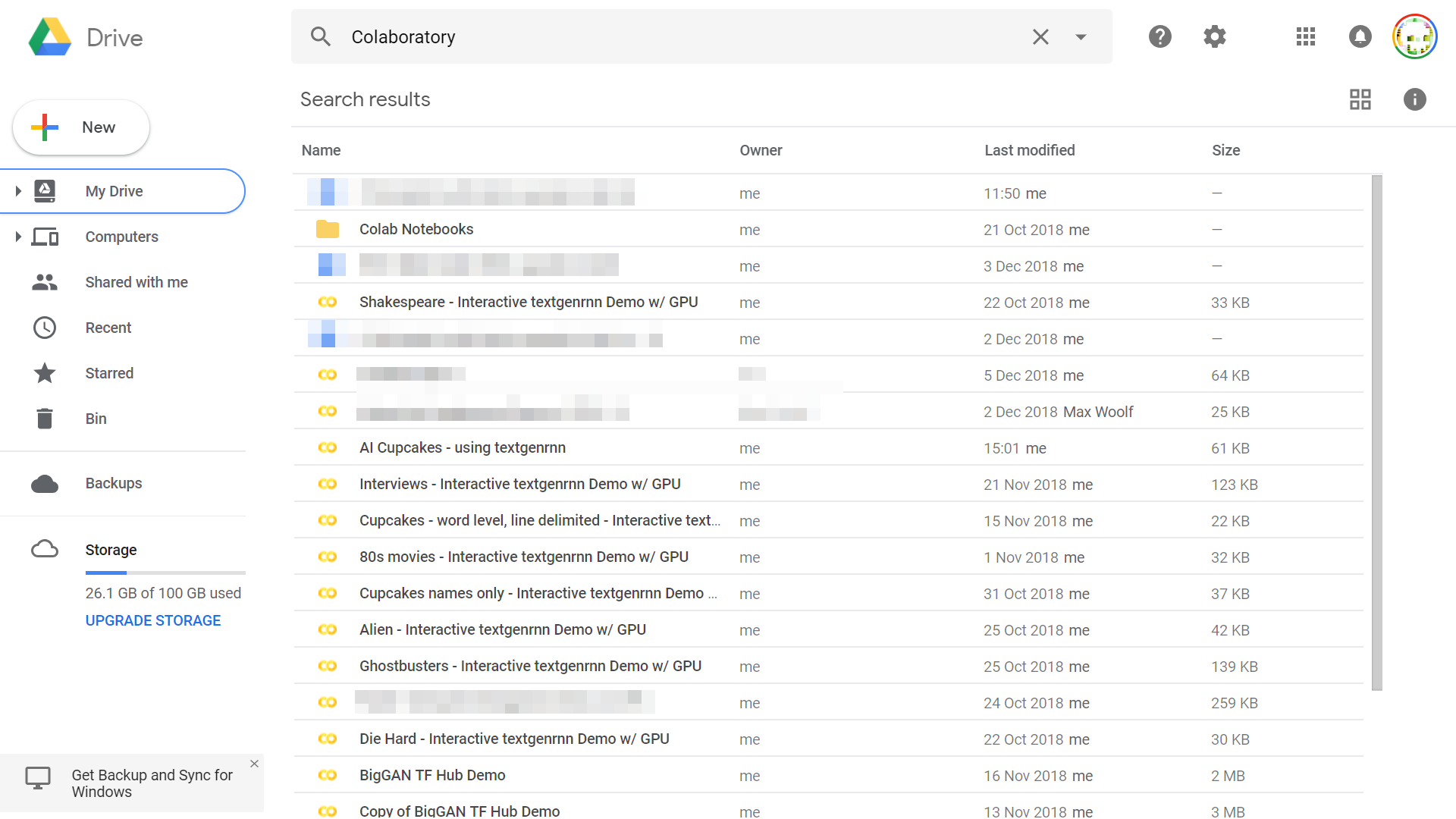Viewport: 1456px width, 819px height.
Task: Sort by the Owner column header
Action: pyautogui.click(x=761, y=150)
